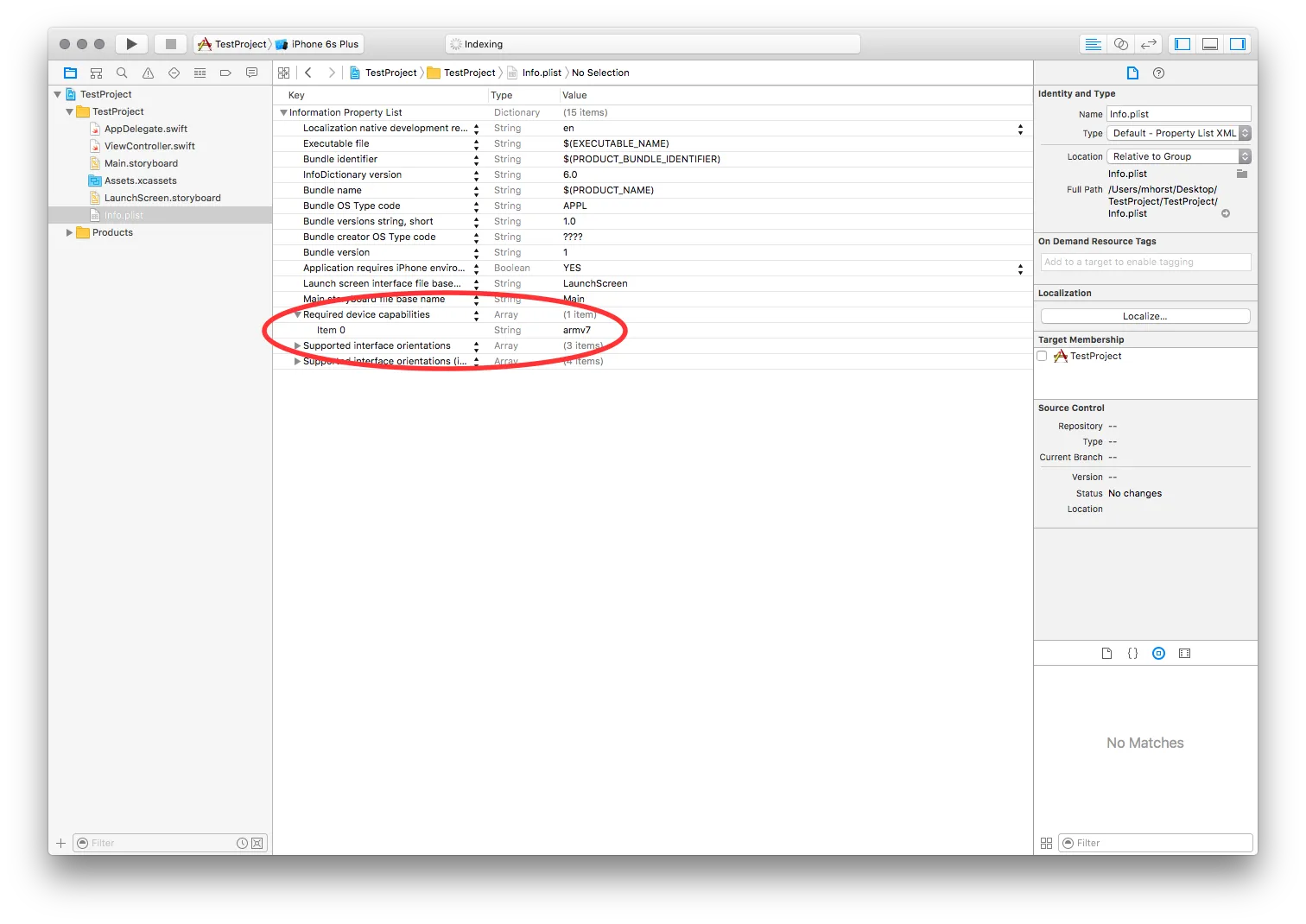Screen dimensions: 1306x924
Task: Stop the running scheme
Action: pyautogui.click(x=171, y=44)
